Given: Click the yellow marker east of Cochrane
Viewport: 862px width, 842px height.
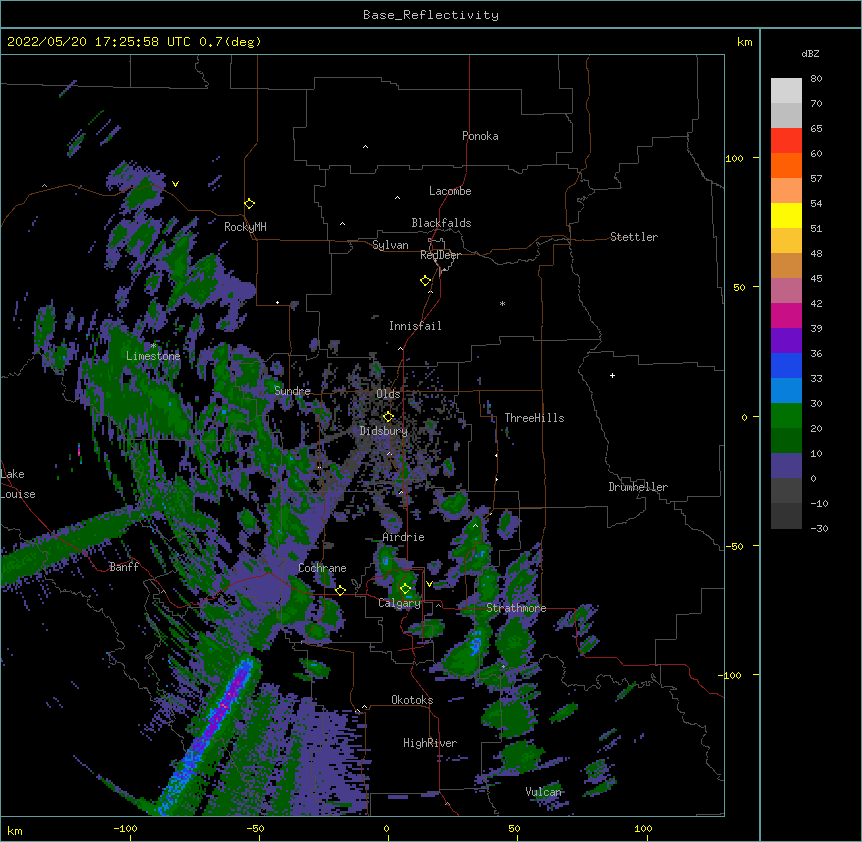Looking at the screenshot, I should pyautogui.click(x=340, y=591).
